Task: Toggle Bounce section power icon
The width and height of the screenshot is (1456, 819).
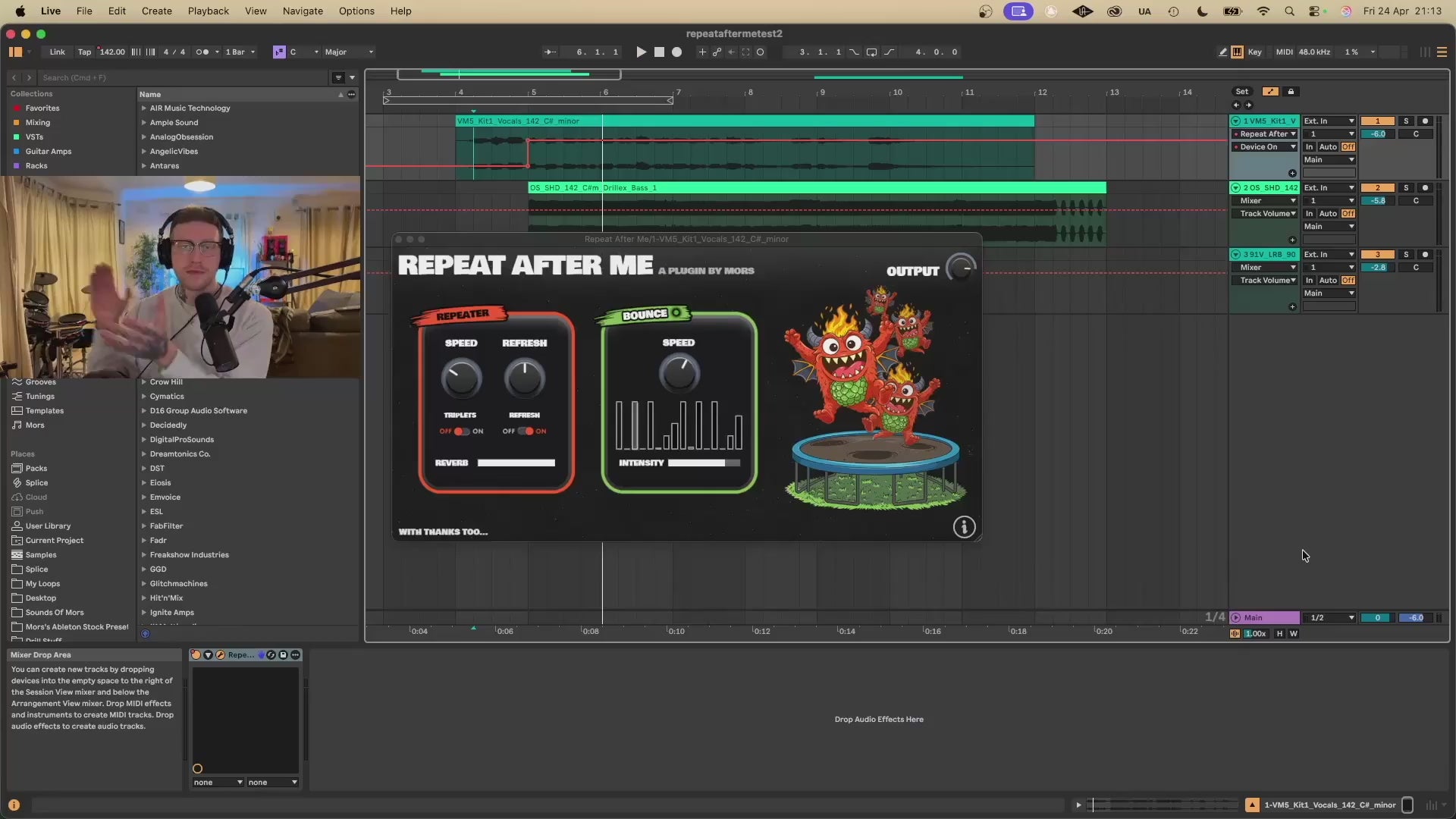Action: [x=676, y=312]
